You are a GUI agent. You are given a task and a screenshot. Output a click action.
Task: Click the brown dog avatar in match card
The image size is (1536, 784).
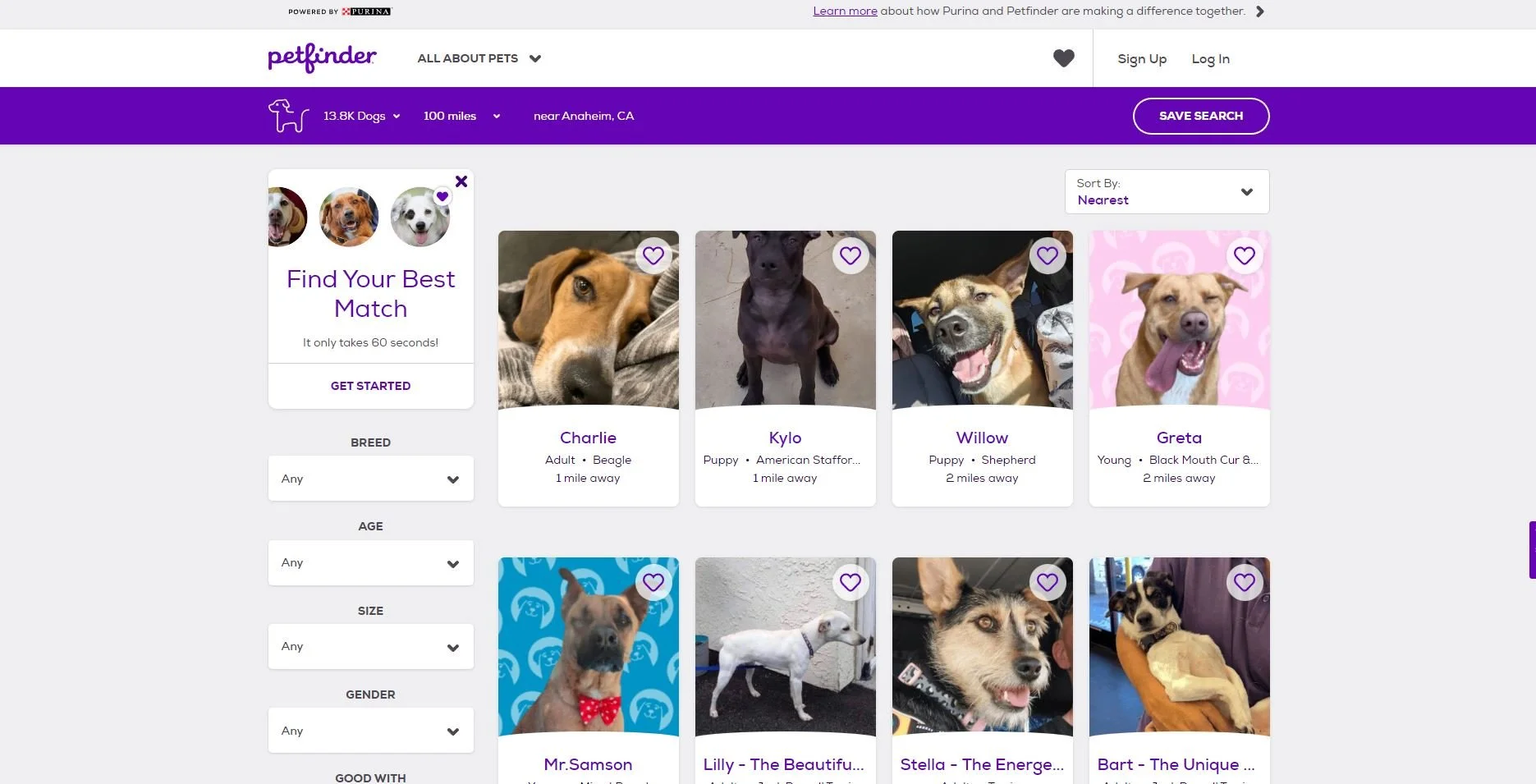click(349, 217)
